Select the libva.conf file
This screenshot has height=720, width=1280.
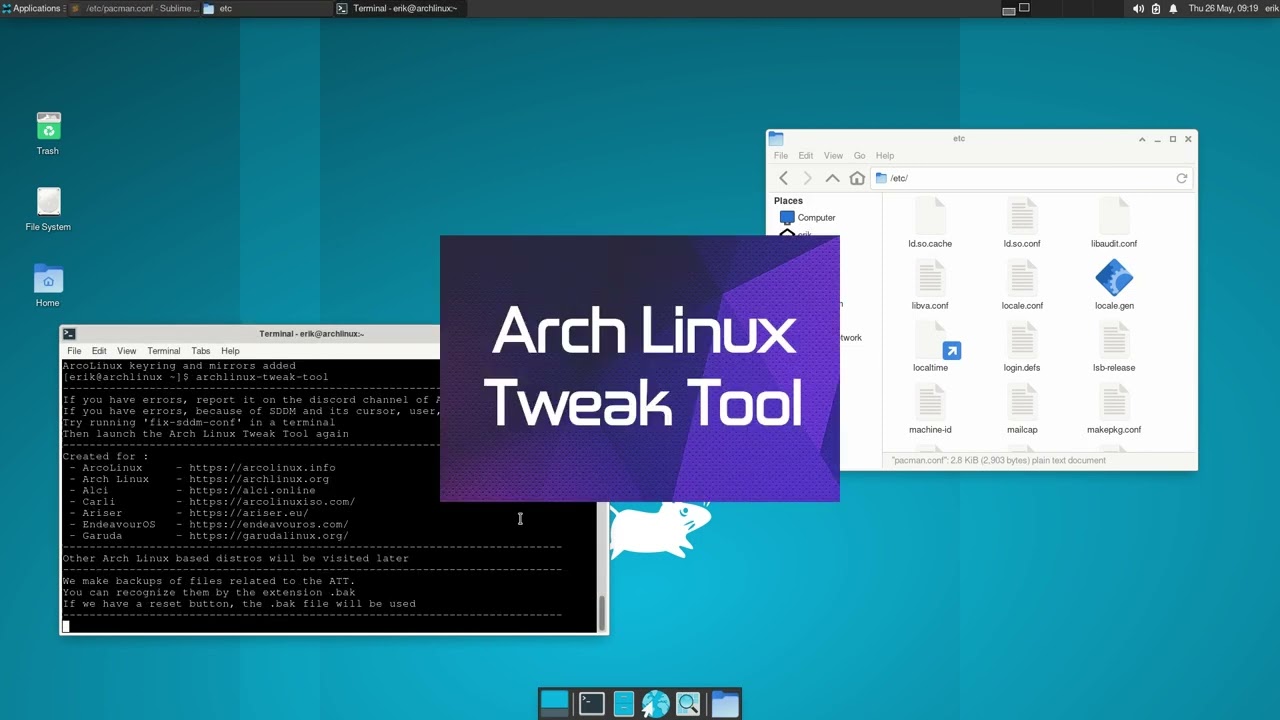[930, 286]
